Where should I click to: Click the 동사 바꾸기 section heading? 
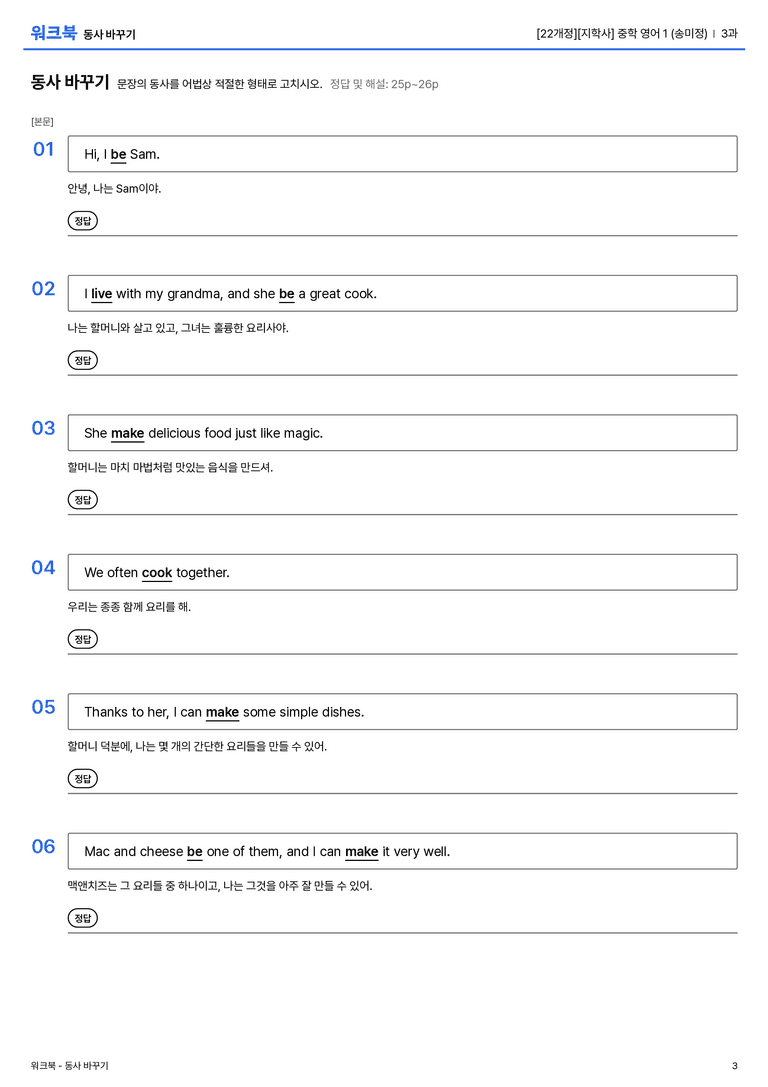70,82
